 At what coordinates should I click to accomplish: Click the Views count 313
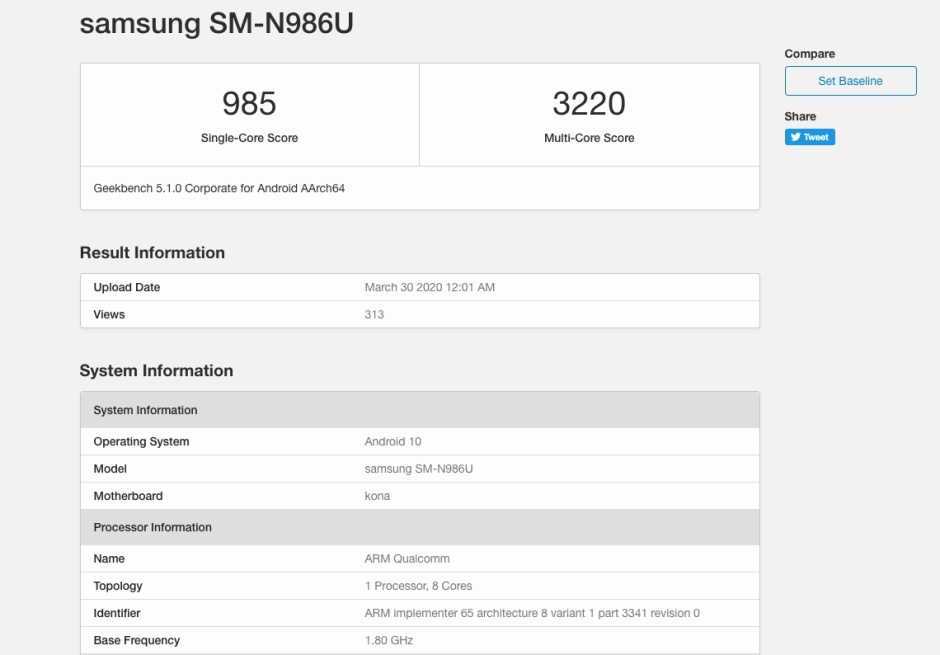[x=374, y=314]
